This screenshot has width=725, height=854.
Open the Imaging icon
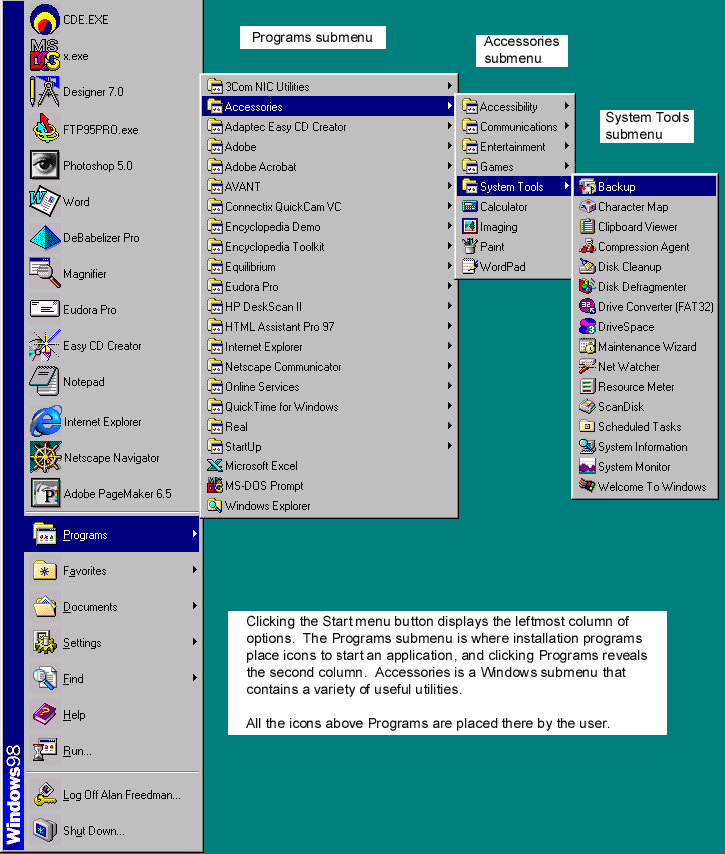click(x=470, y=226)
